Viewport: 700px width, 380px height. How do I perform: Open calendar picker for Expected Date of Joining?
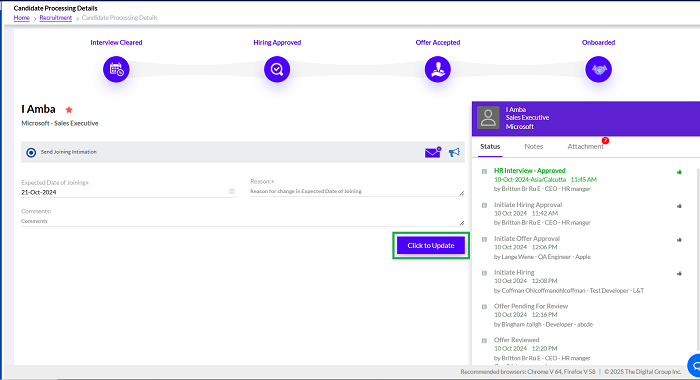pyautogui.click(x=232, y=192)
